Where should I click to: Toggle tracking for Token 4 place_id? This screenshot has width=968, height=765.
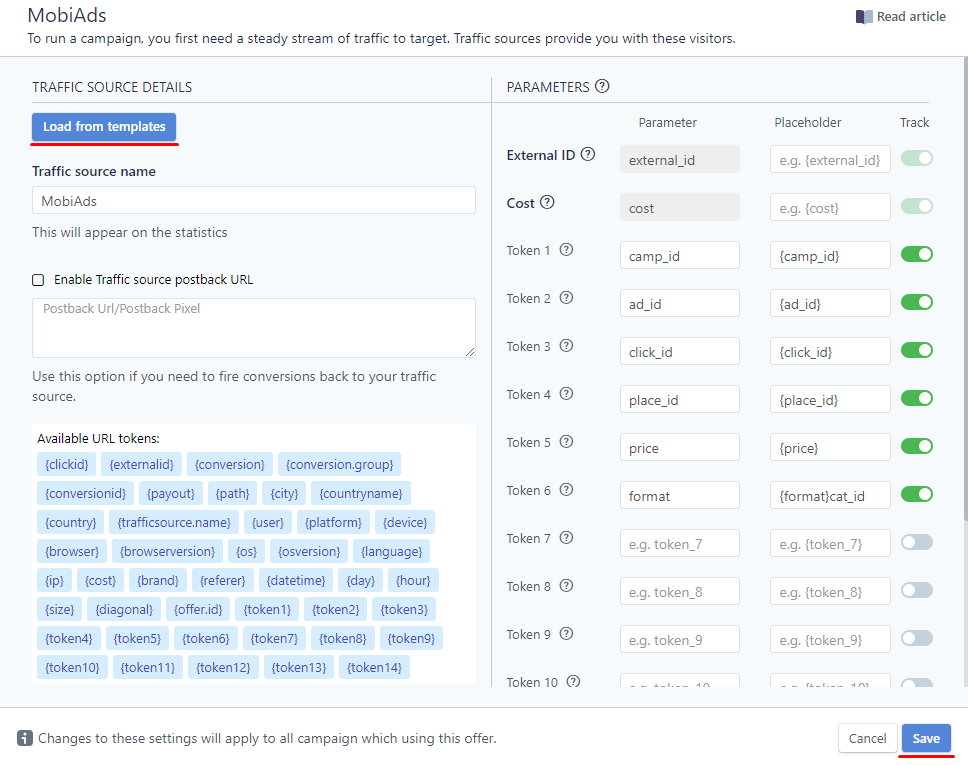(917, 398)
